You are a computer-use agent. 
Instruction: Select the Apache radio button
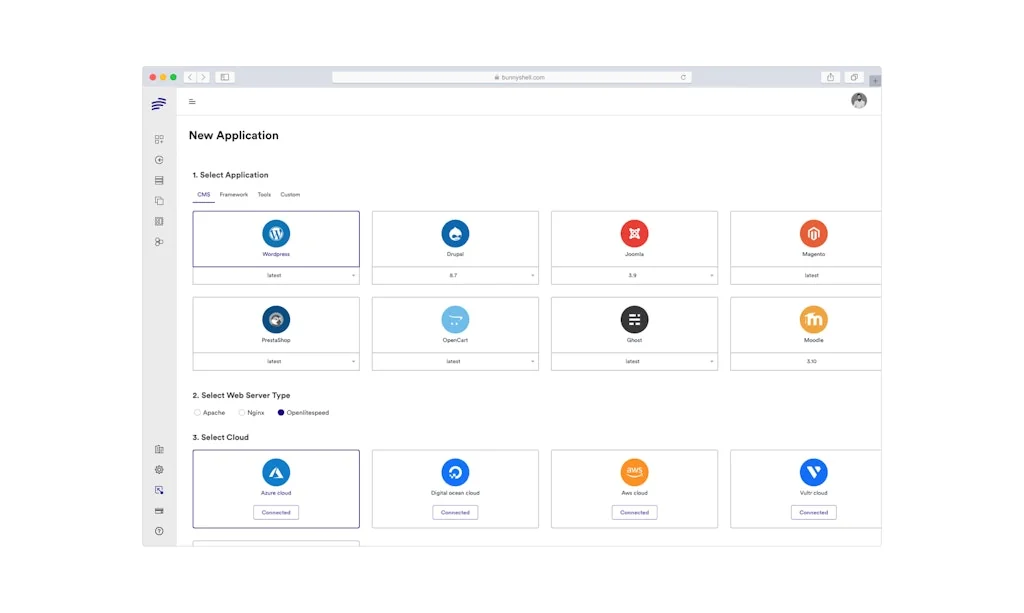197,413
